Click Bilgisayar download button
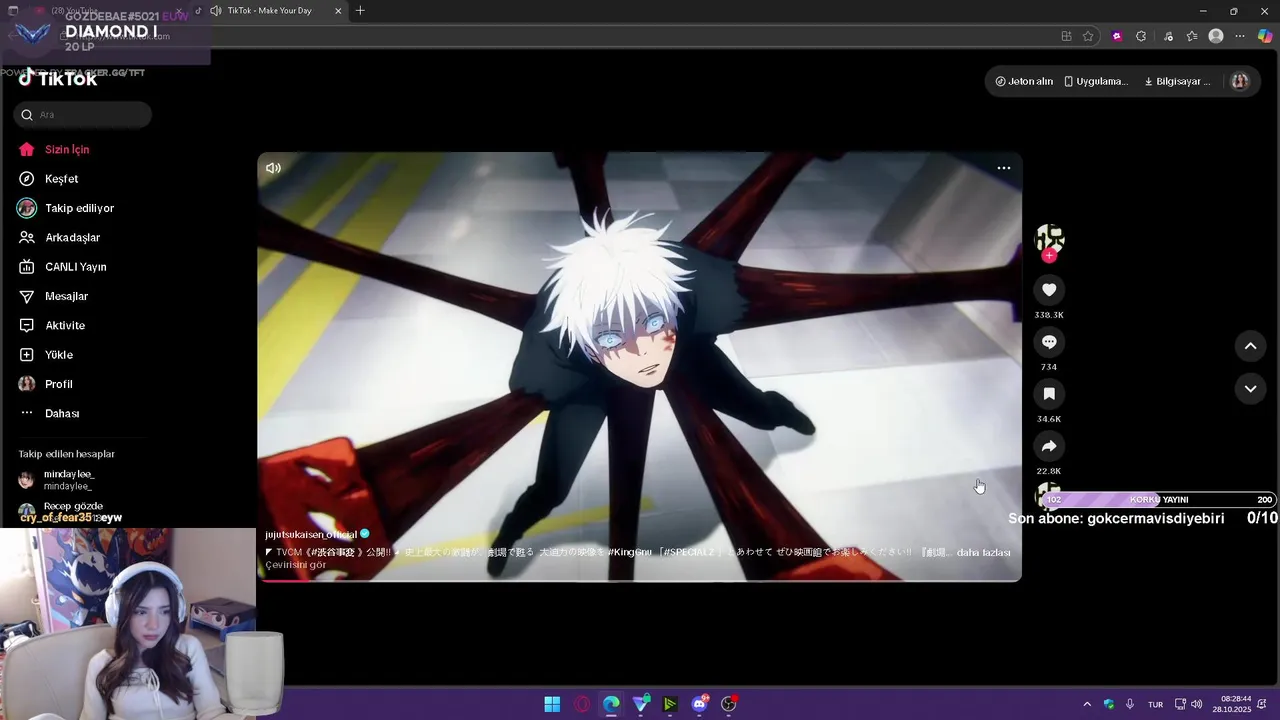 click(x=1178, y=81)
